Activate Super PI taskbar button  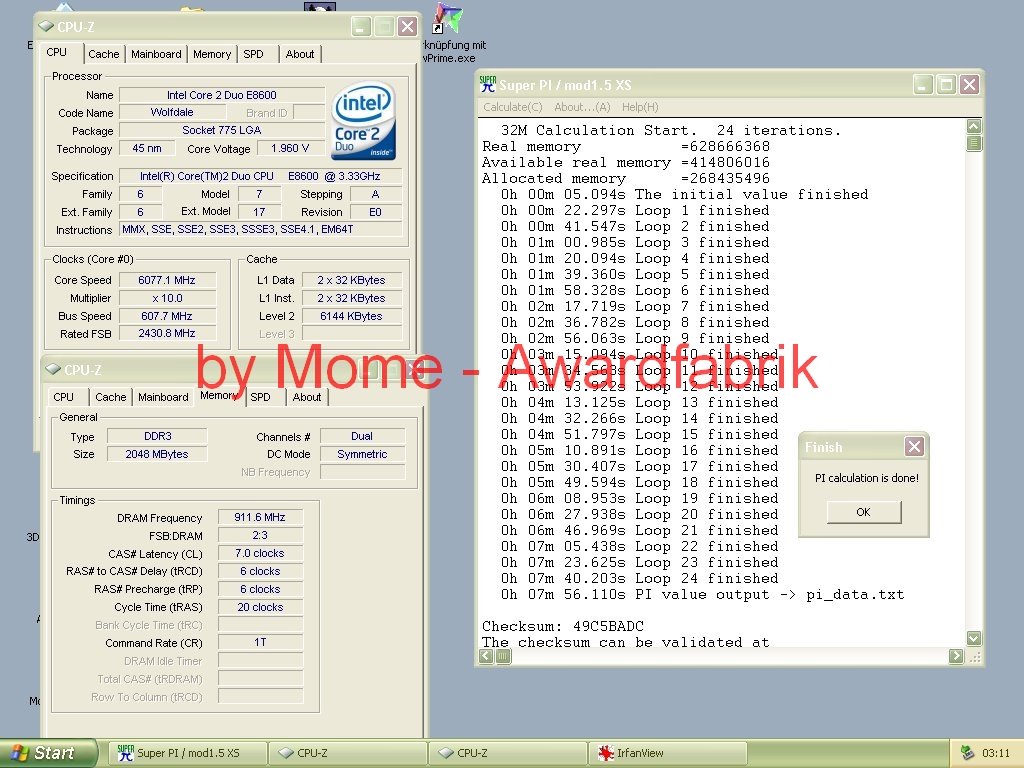pyautogui.click(x=189, y=753)
